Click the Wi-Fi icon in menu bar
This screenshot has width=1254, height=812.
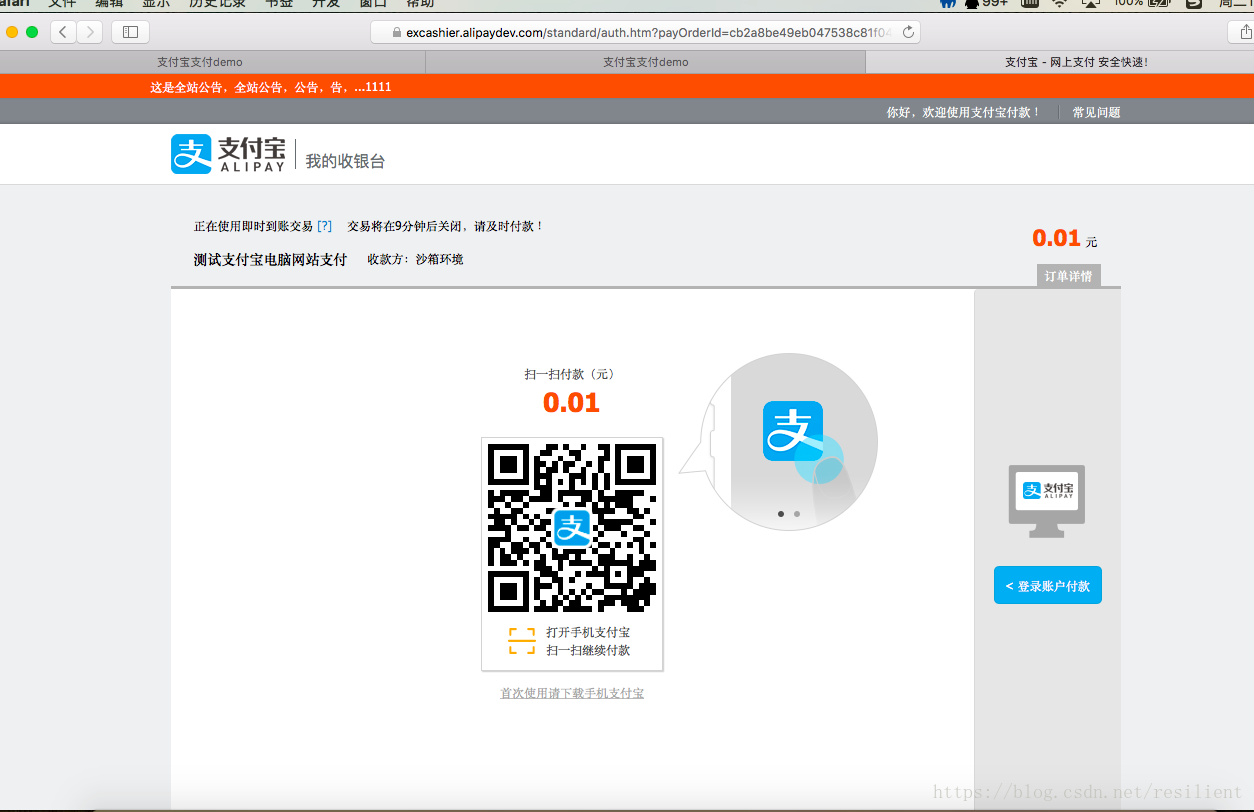[x=1059, y=3]
